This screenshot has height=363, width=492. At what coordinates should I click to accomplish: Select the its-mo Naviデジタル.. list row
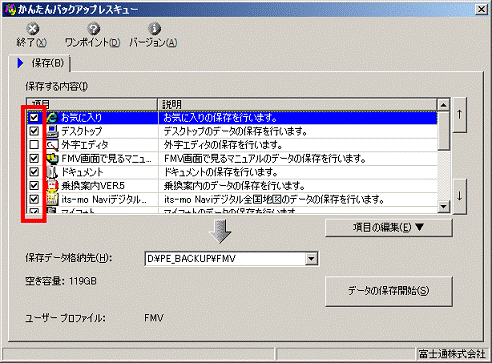coord(232,199)
